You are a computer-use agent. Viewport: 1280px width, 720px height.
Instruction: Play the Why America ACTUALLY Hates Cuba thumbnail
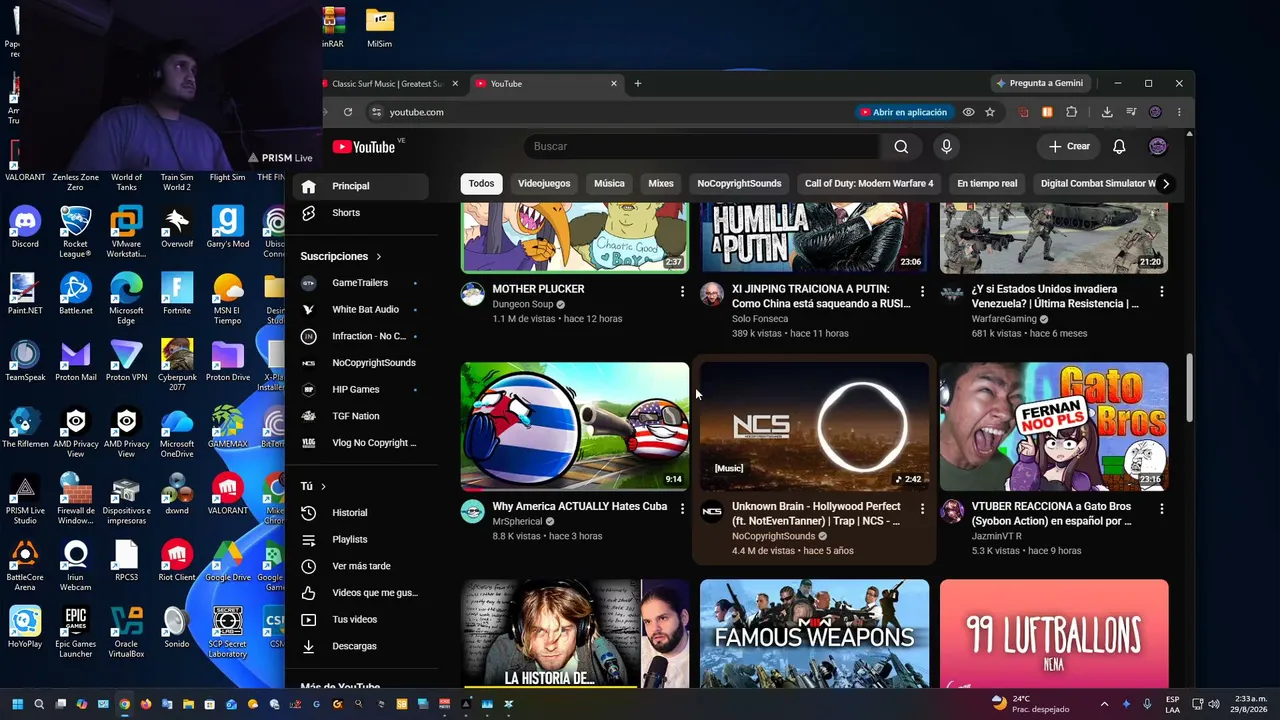pos(575,426)
